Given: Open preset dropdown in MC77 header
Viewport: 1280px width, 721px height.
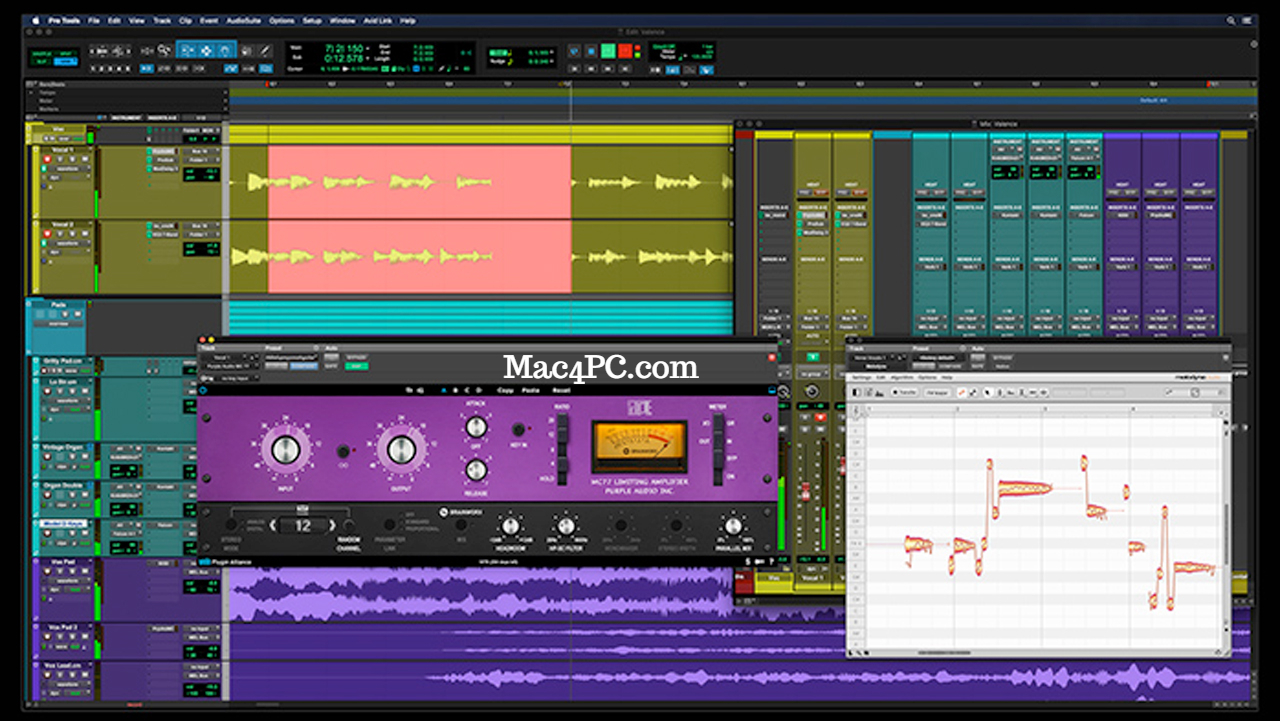Looking at the screenshot, I should [x=290, y=357].
